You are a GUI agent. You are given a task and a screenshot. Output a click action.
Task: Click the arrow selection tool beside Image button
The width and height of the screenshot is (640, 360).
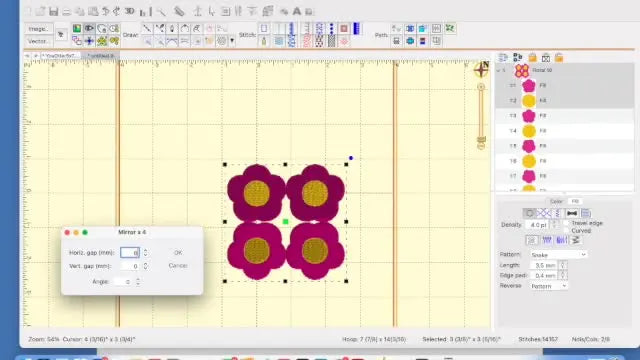61,35
